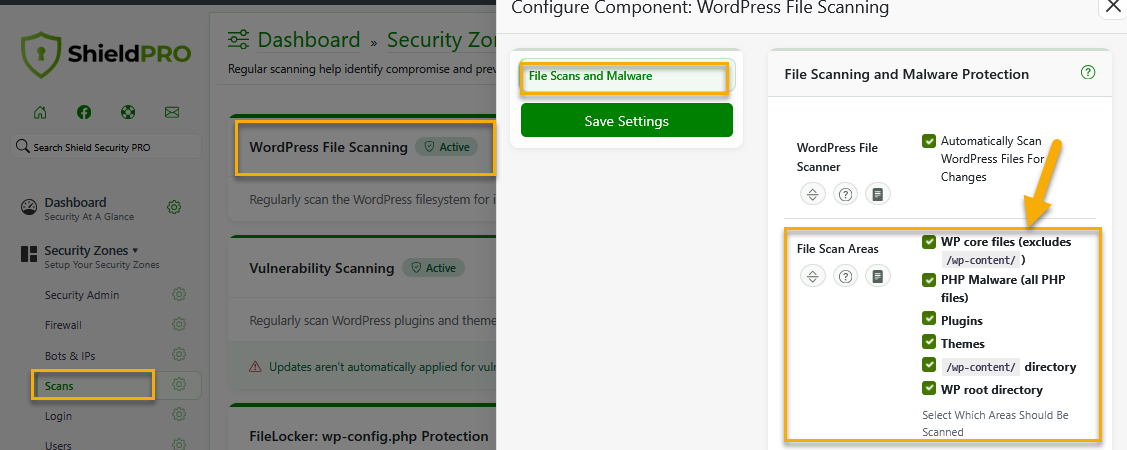Click Save Settings button

tap(626, 120)
